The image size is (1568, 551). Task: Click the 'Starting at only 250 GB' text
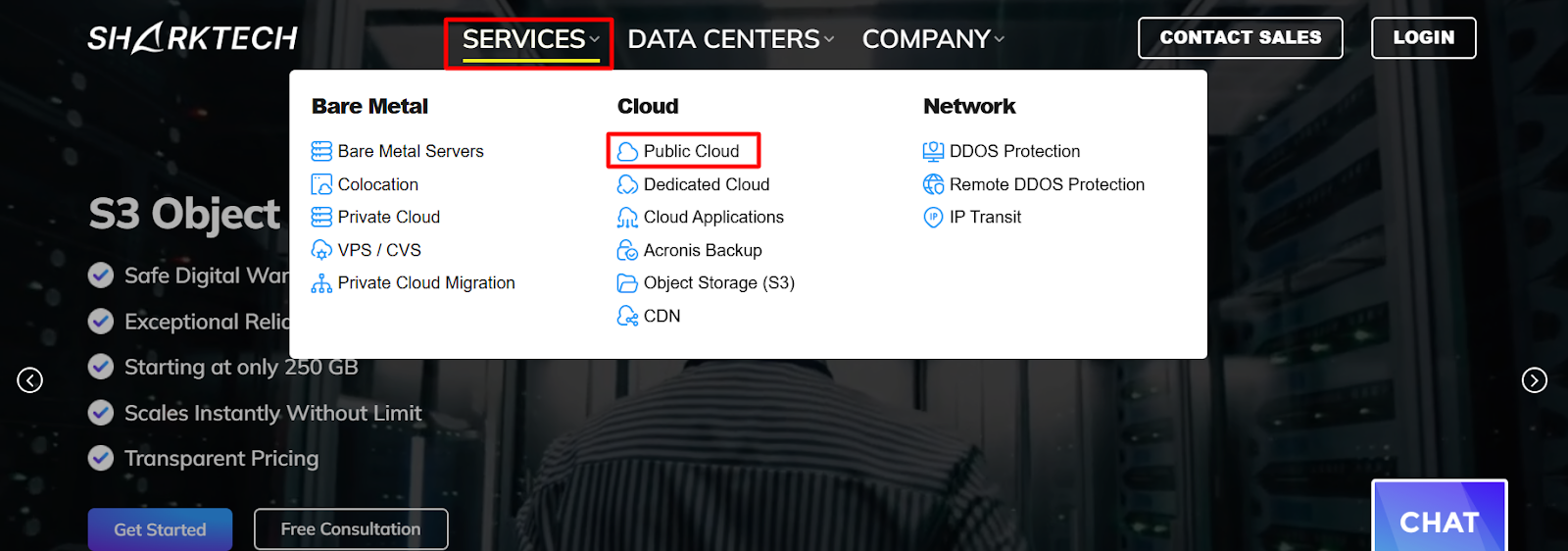[x=241, y=367]
